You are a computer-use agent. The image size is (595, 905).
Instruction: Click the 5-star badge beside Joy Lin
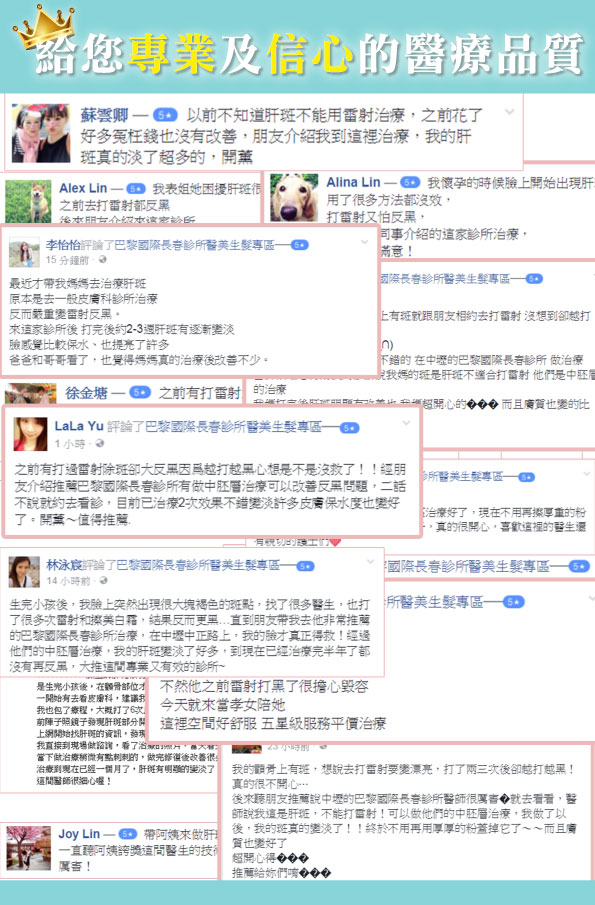pyautogui.click(x=128, y=834)
